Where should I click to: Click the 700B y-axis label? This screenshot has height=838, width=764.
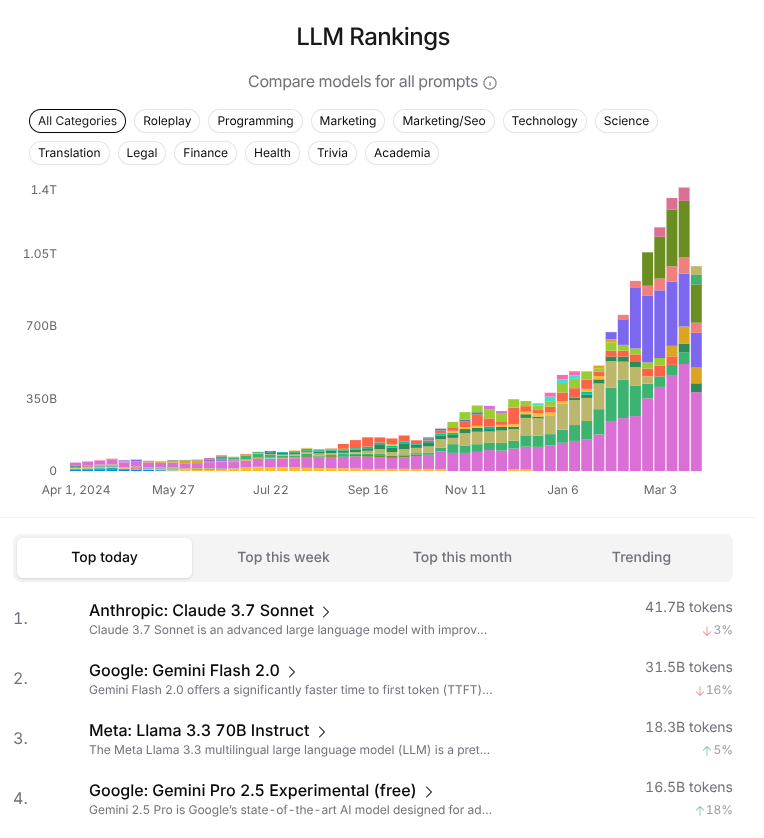pyautogui.click(x=41, y=325)
